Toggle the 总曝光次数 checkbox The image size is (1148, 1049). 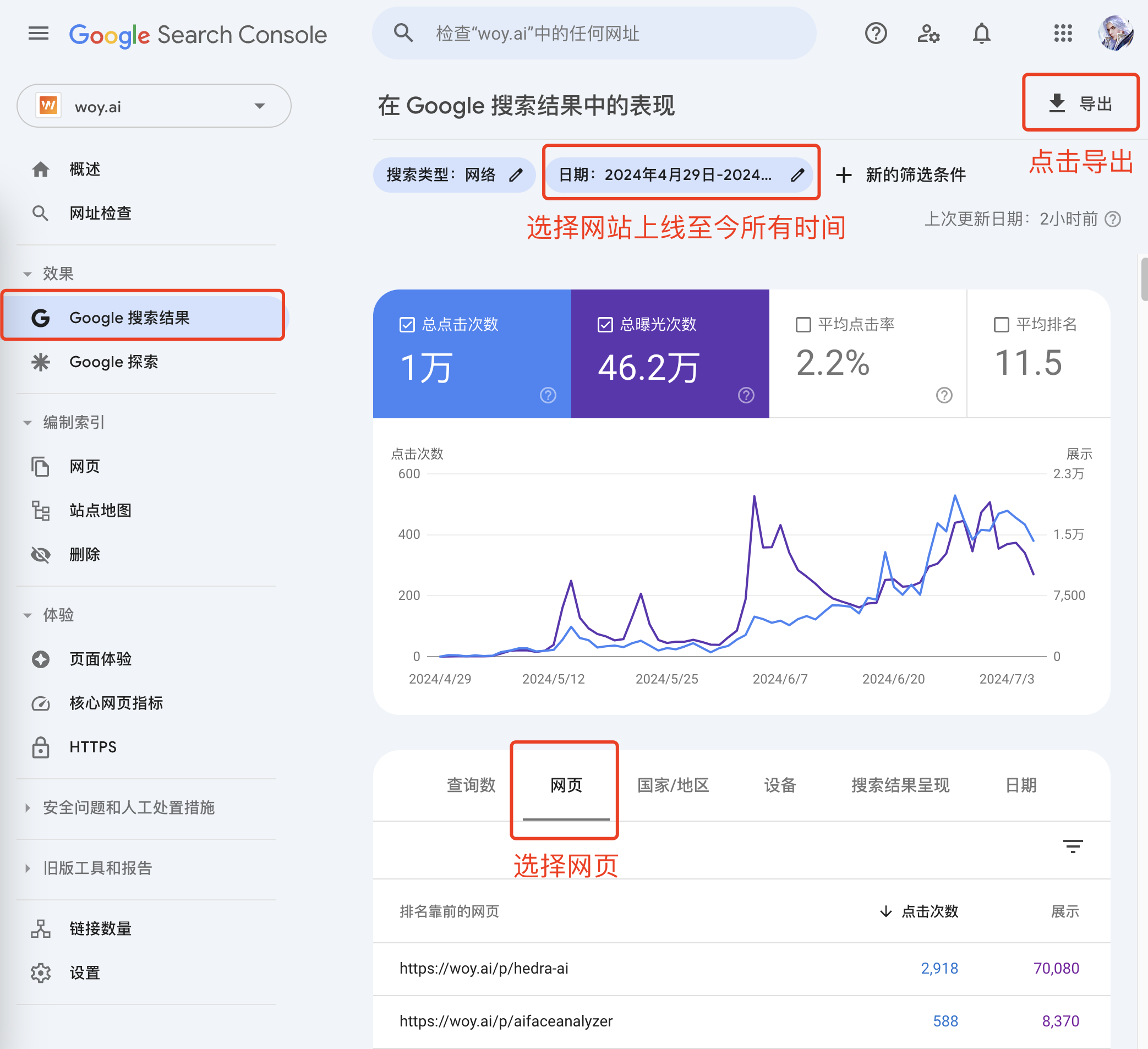click(605, 325)
